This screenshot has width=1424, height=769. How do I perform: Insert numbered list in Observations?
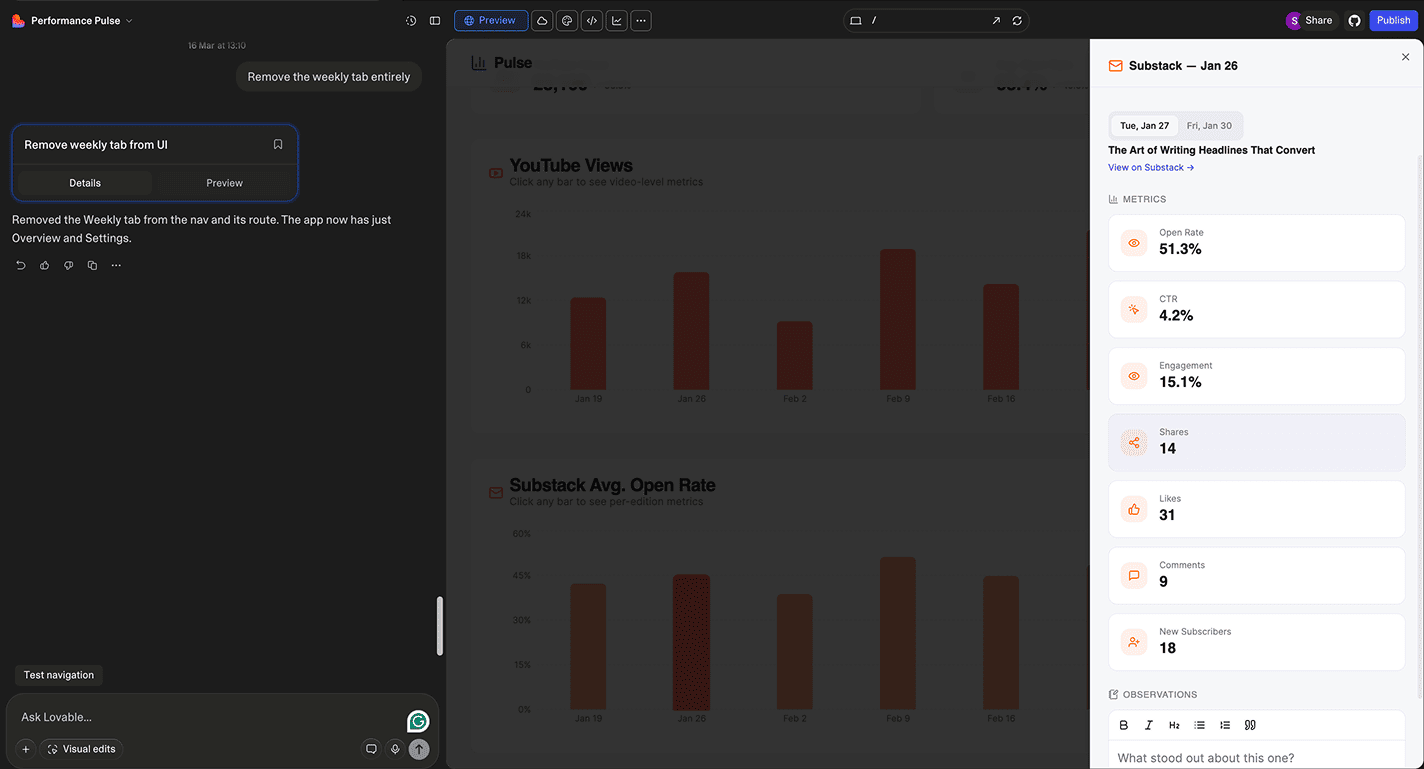click(1225, 725)
